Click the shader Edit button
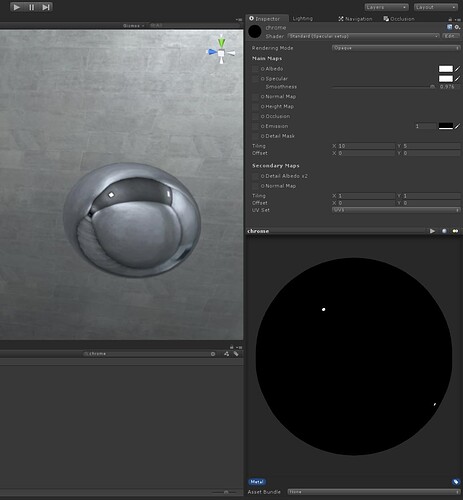Viewport: 463px width, 500px height. pyautogui.click(x=450, y=36)
